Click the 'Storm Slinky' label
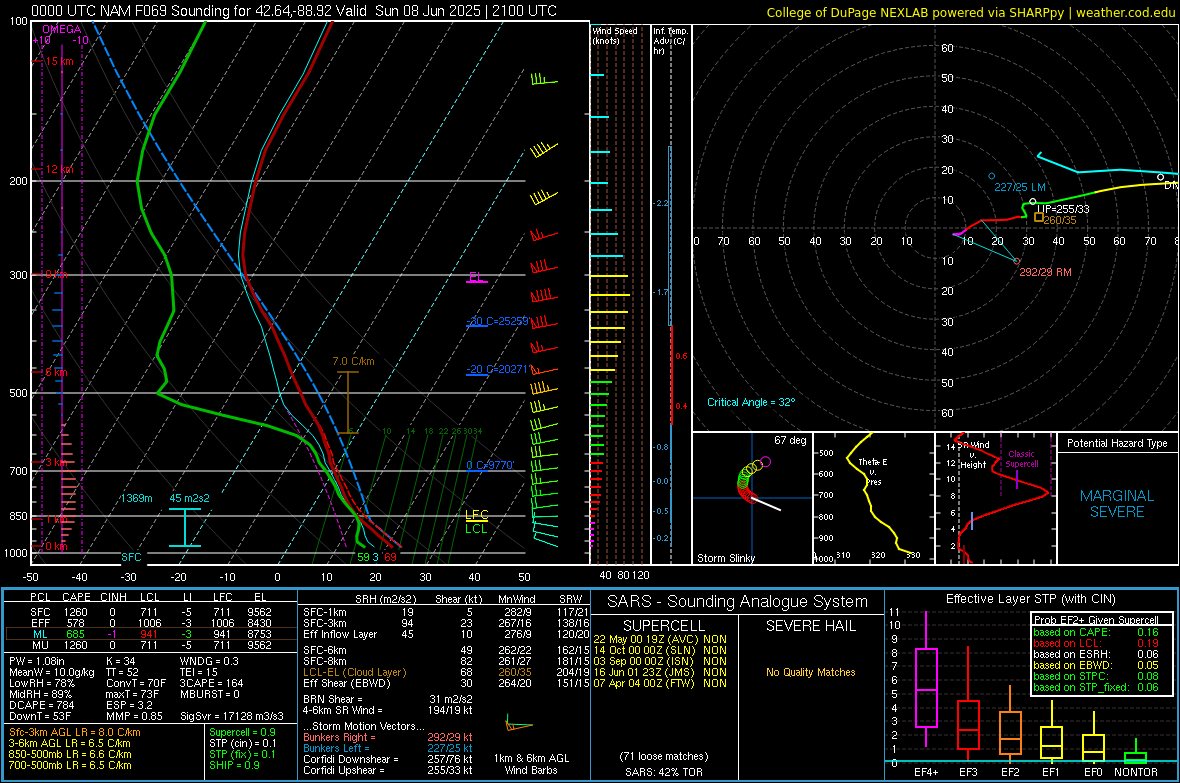Viewport: 1180px width, 783px height. [726, 558]
